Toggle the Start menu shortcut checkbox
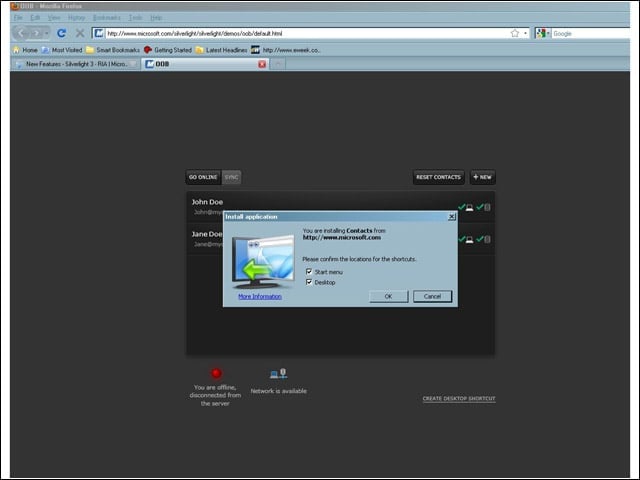Image resolution: width=640 pixels, height=480 pixels. coord(309,271)
